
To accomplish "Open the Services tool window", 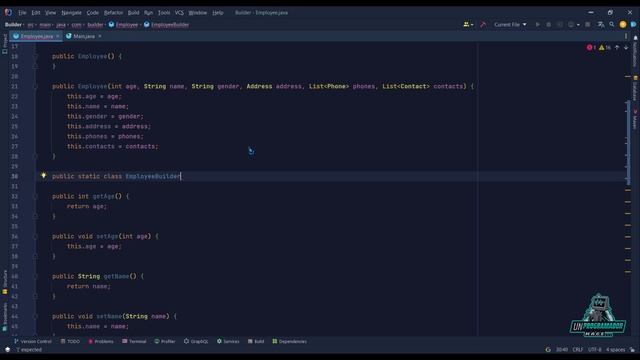I will [228, 341].
